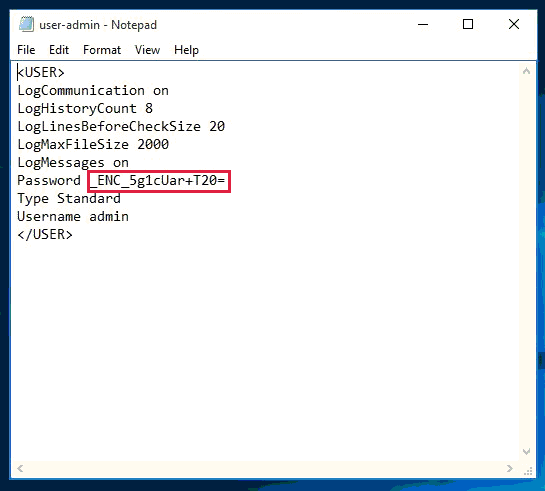Click the vertical scrollbar up arrow

click(526, 71)
